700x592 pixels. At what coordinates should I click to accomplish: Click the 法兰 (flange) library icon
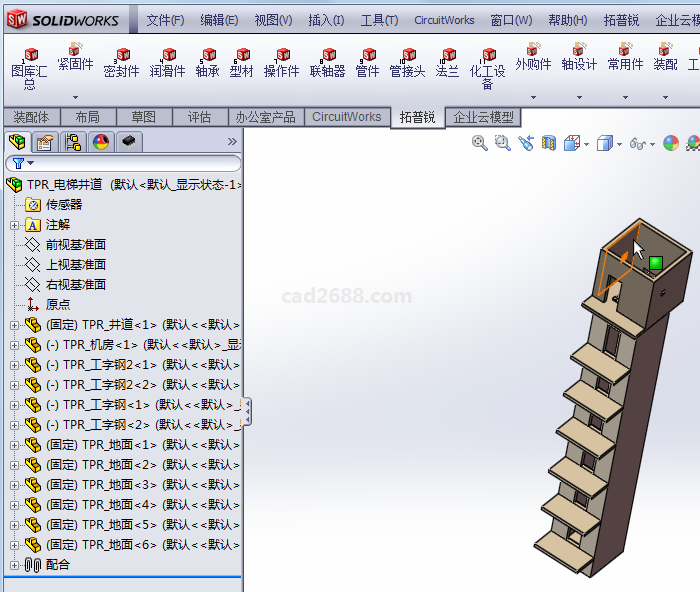click(447, 63)
